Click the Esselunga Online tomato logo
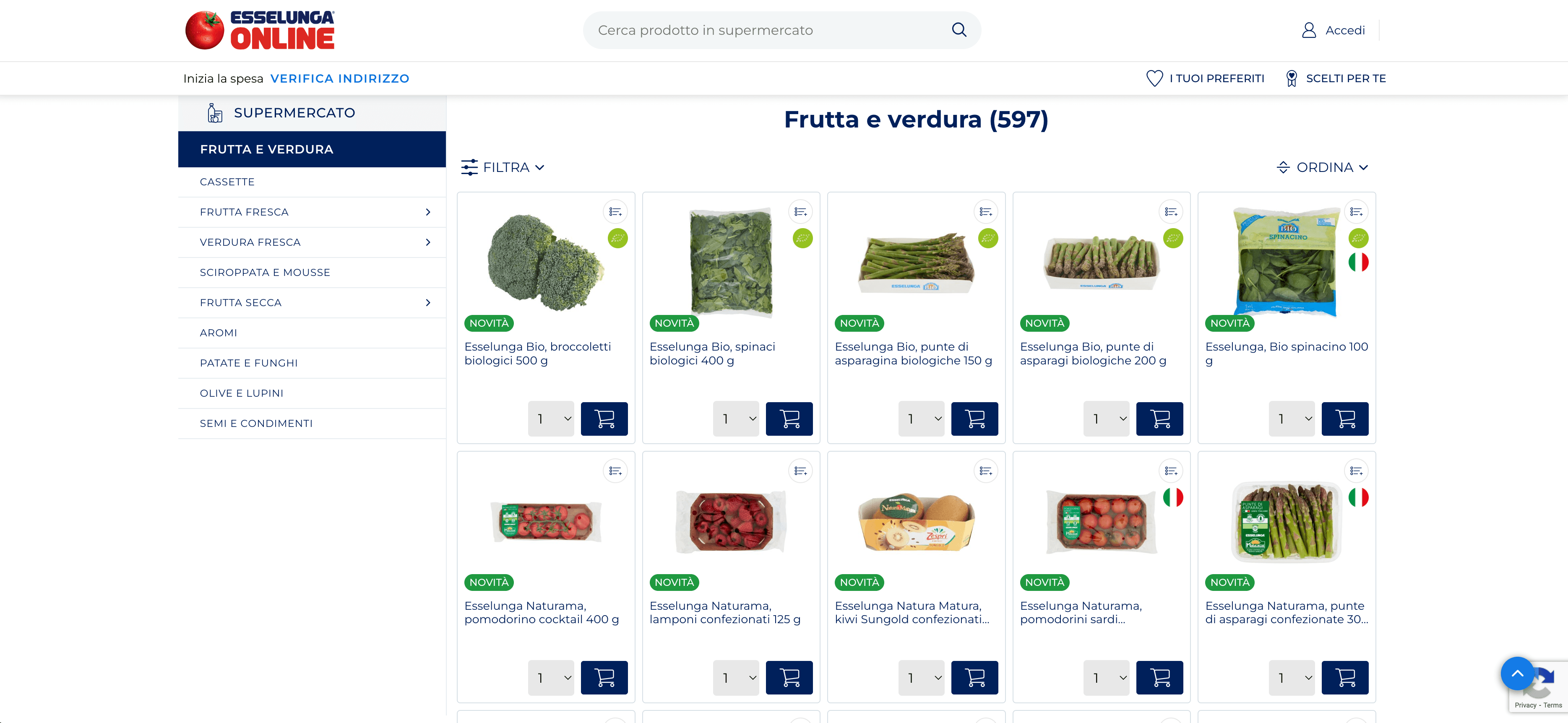The height and width of the screenshot is (723, 1568). pos(260,30)
